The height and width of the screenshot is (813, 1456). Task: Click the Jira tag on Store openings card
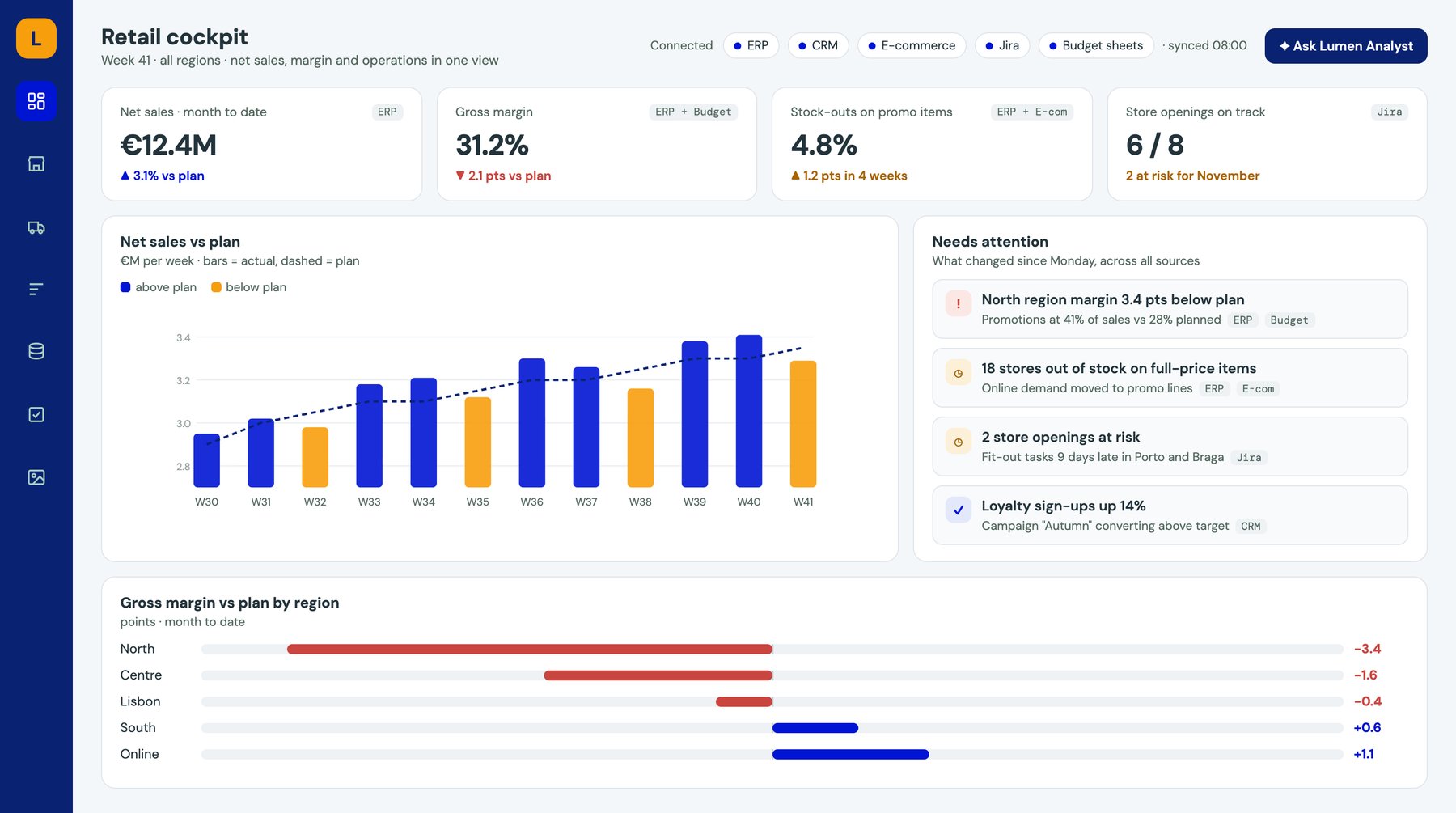click(1390, 112)
